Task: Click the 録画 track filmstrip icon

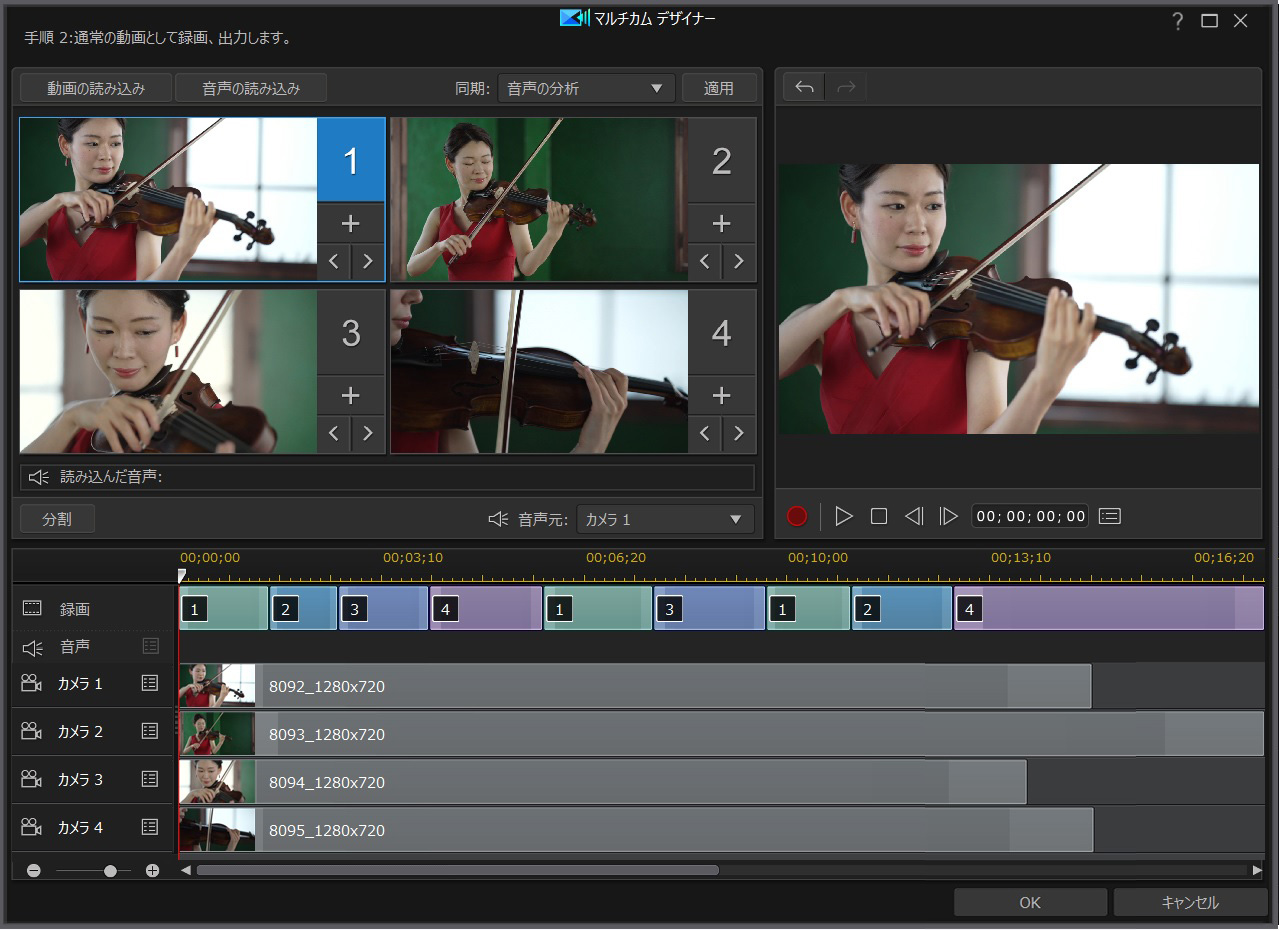Action: point(32,608)
